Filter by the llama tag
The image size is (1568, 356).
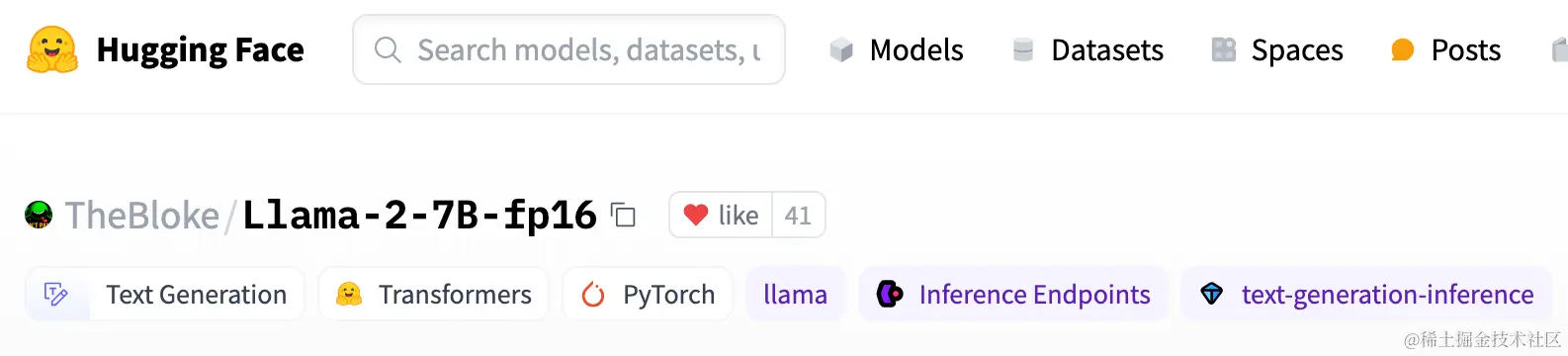(x=796, y=295)
